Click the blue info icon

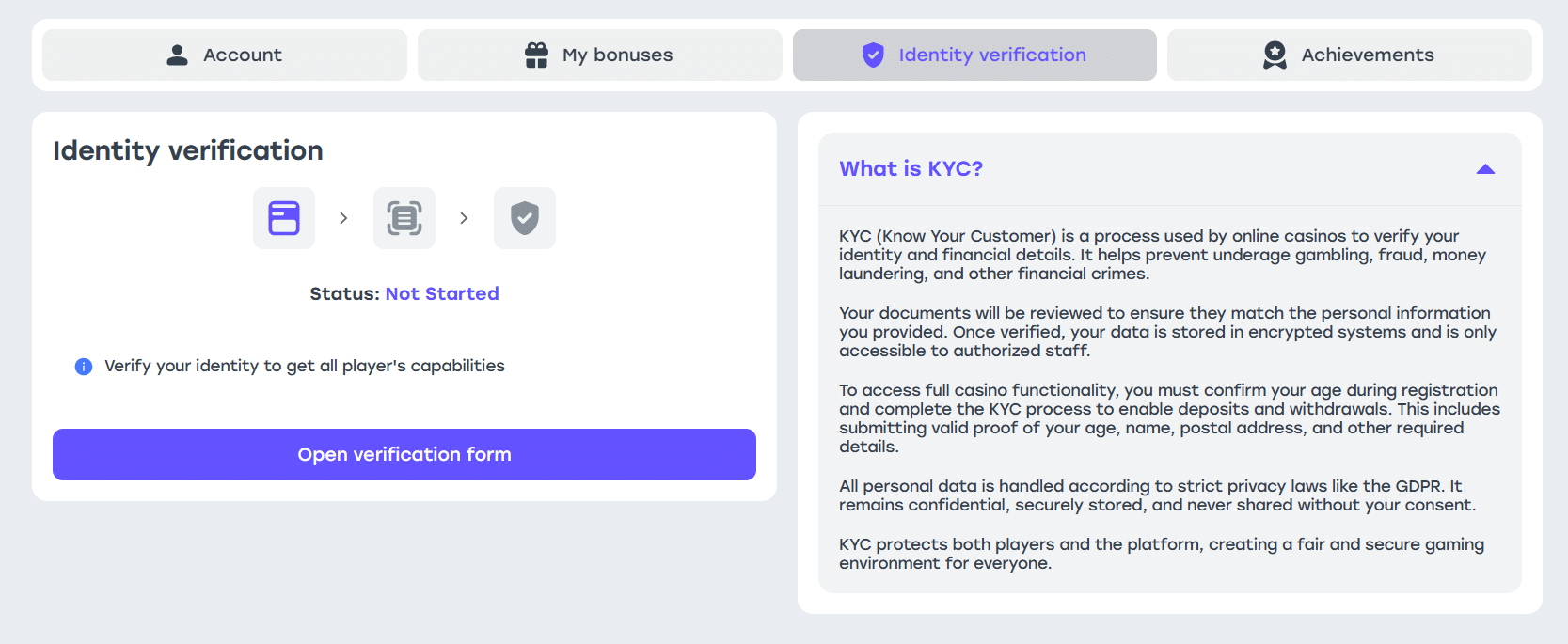[83, 366]
